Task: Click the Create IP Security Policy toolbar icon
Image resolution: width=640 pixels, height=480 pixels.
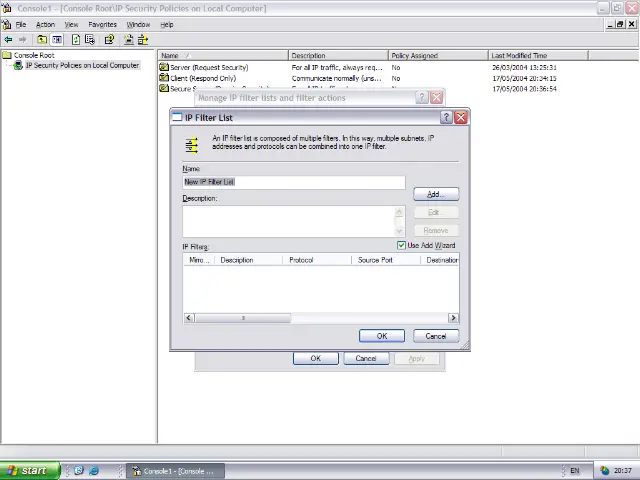Action: 129,40
